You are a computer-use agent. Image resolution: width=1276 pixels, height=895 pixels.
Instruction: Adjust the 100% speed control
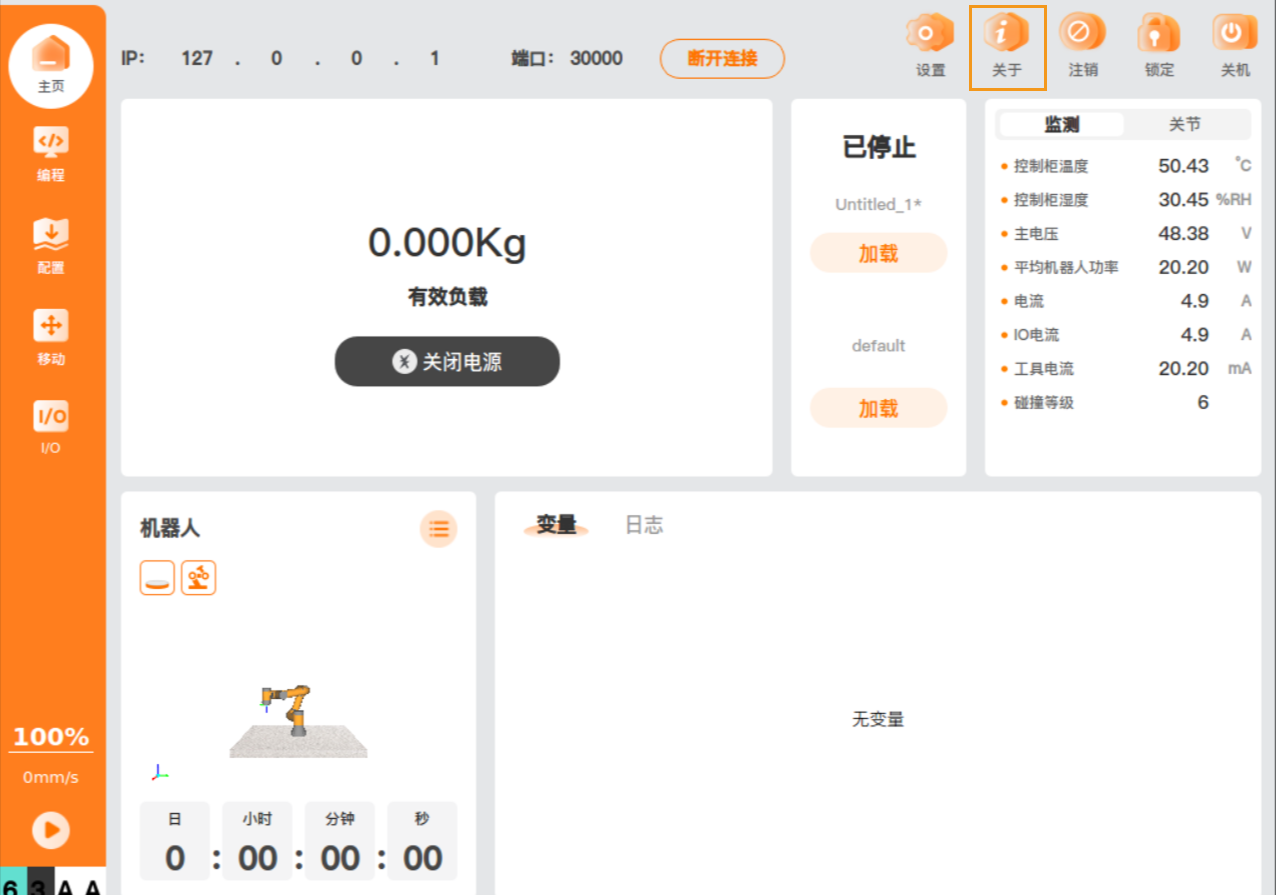pyautogui.click(x=51, y=738)
